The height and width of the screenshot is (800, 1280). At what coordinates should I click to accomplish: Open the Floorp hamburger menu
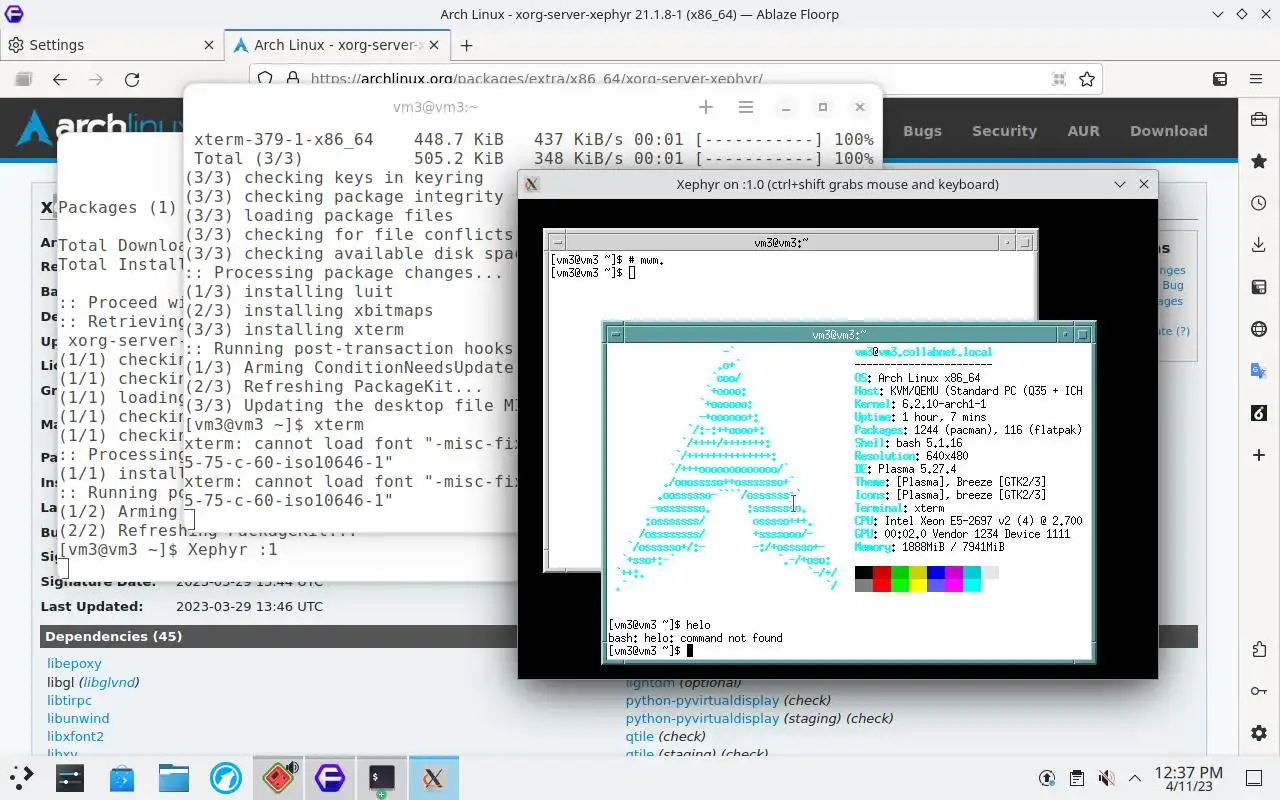[1256, 79]
